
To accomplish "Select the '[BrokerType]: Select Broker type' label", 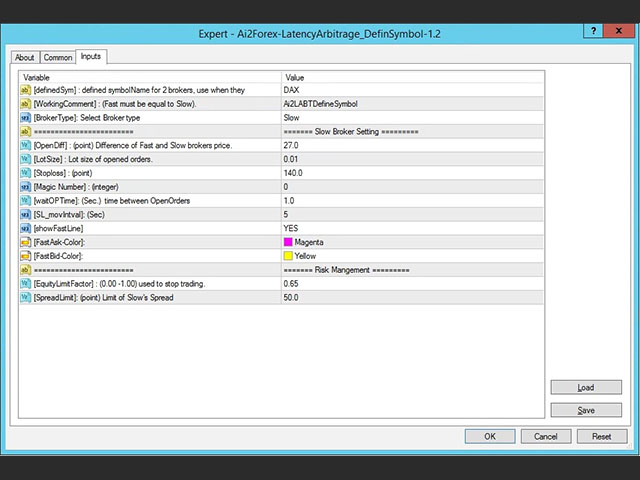I will point(87,118).
